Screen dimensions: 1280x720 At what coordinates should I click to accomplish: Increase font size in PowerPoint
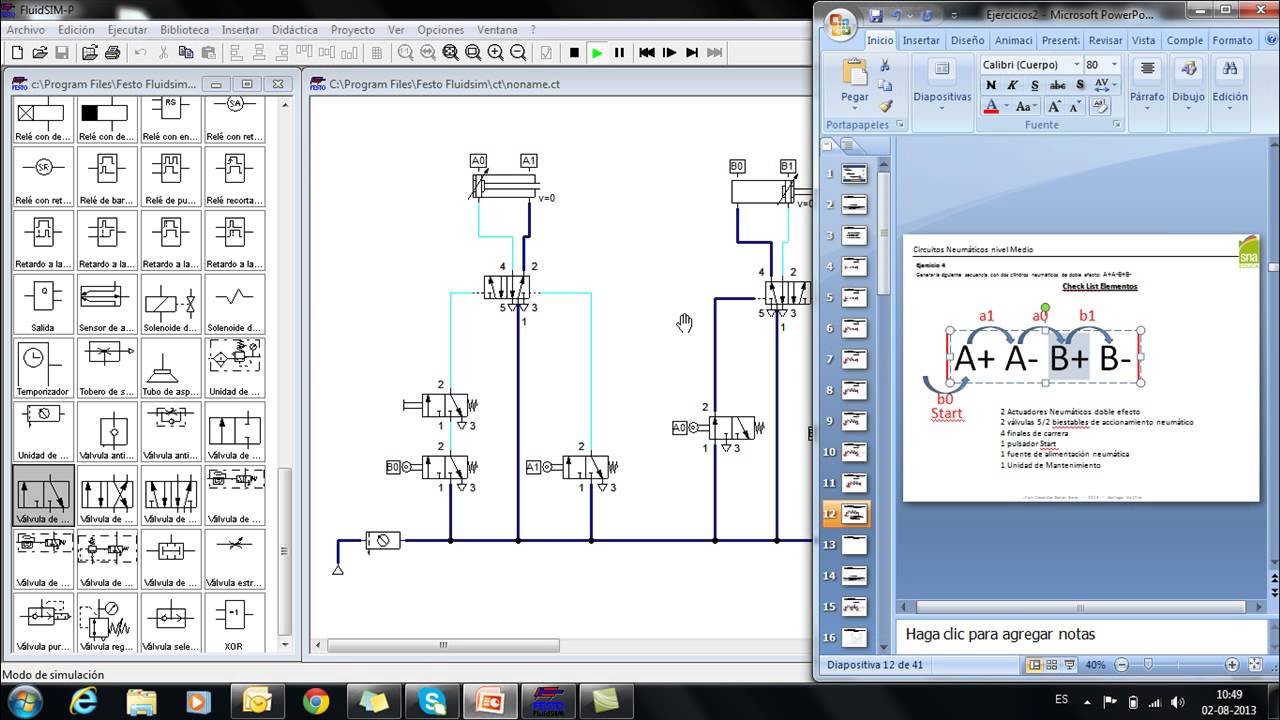(1054, 106)
